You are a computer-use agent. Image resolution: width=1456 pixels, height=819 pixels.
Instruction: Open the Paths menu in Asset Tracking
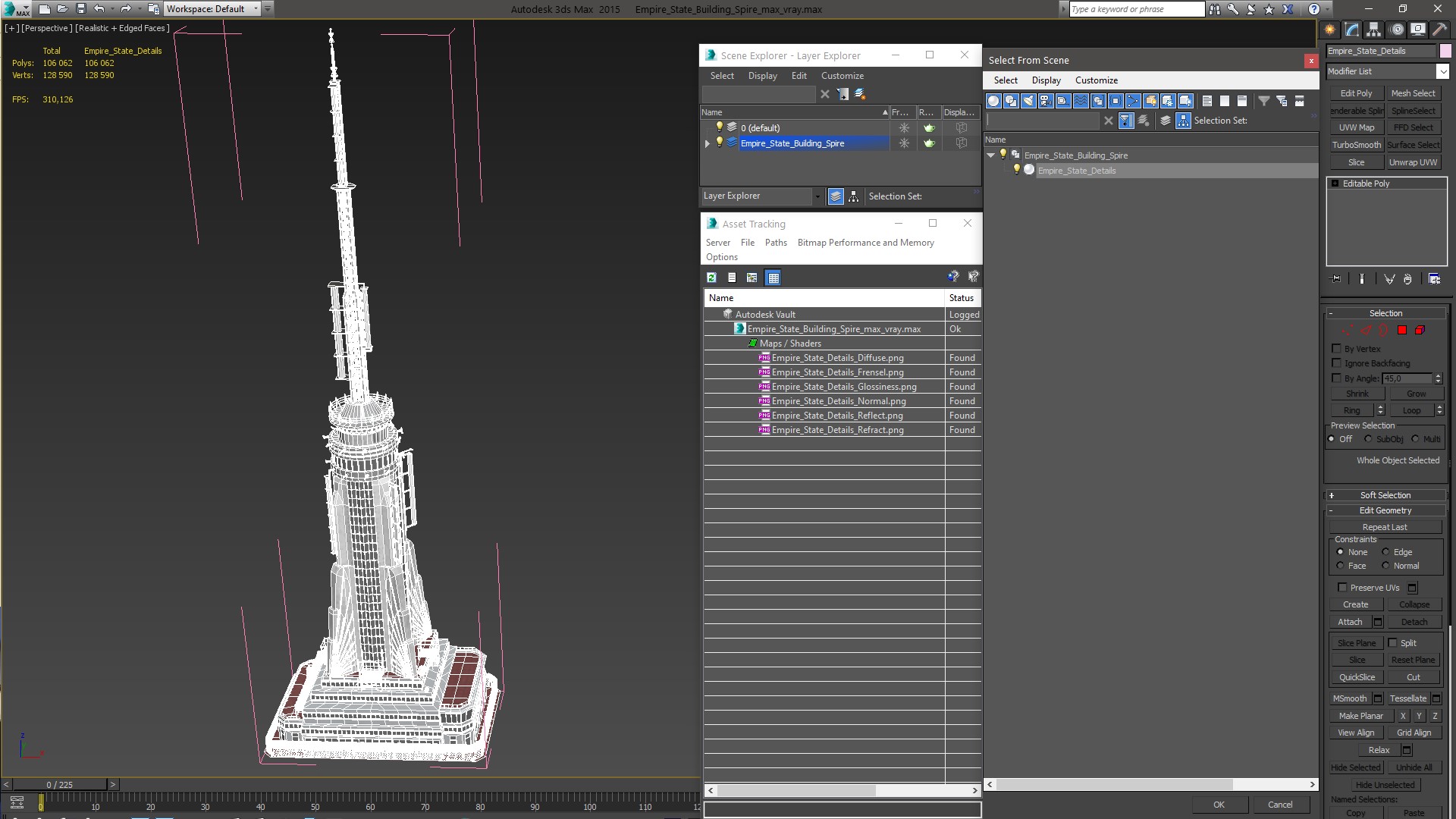click(776, 243)
